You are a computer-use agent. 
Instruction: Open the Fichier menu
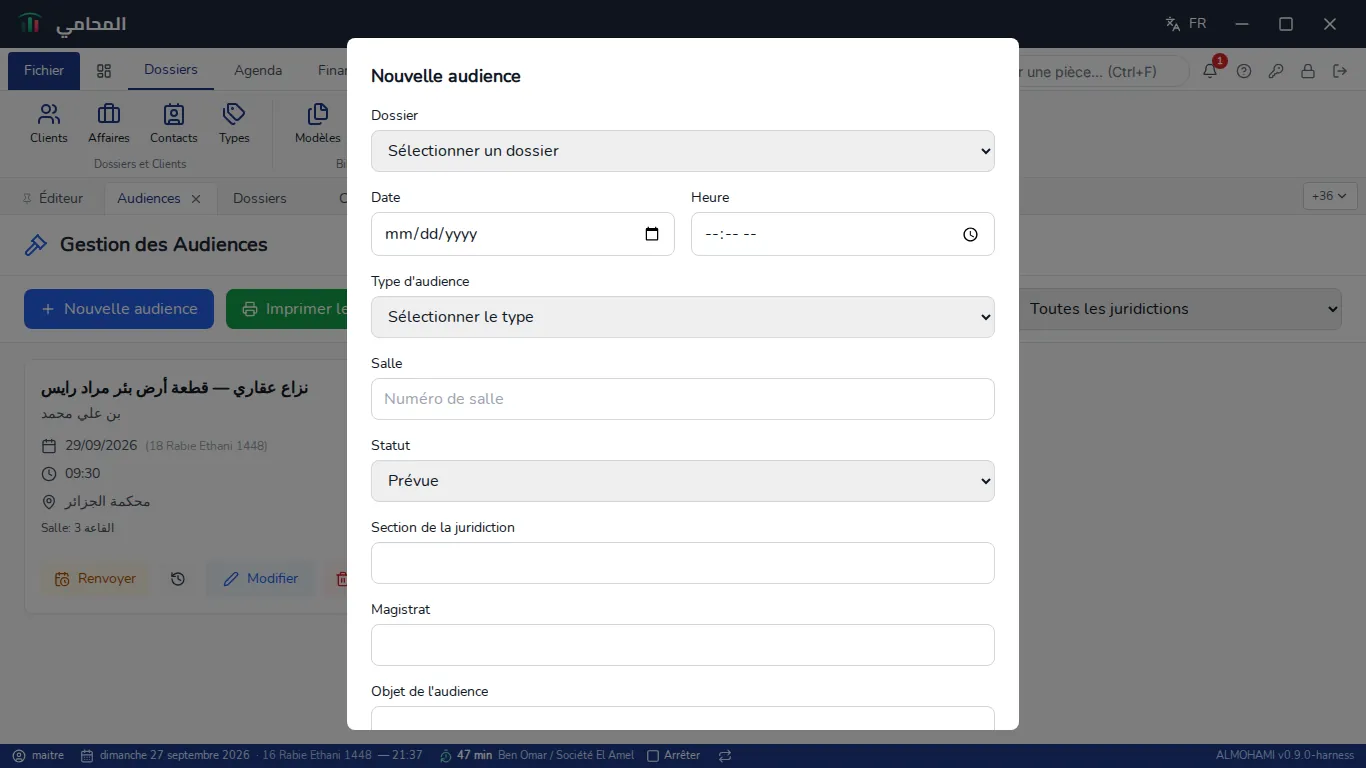point(44,71)
